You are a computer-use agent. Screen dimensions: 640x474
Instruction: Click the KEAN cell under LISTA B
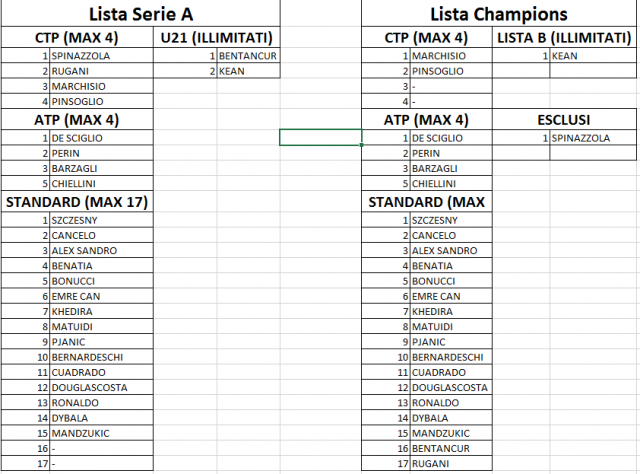click(x=593, y=56)
